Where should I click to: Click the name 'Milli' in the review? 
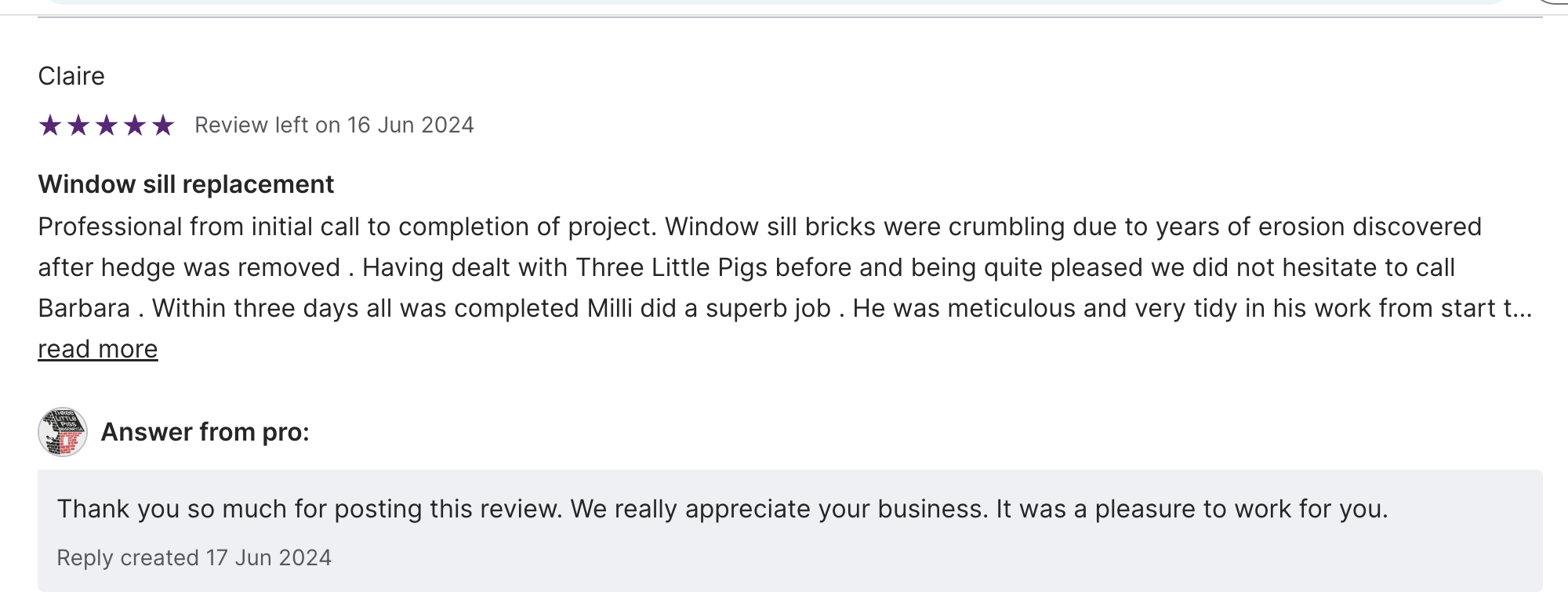click(609, 308)
